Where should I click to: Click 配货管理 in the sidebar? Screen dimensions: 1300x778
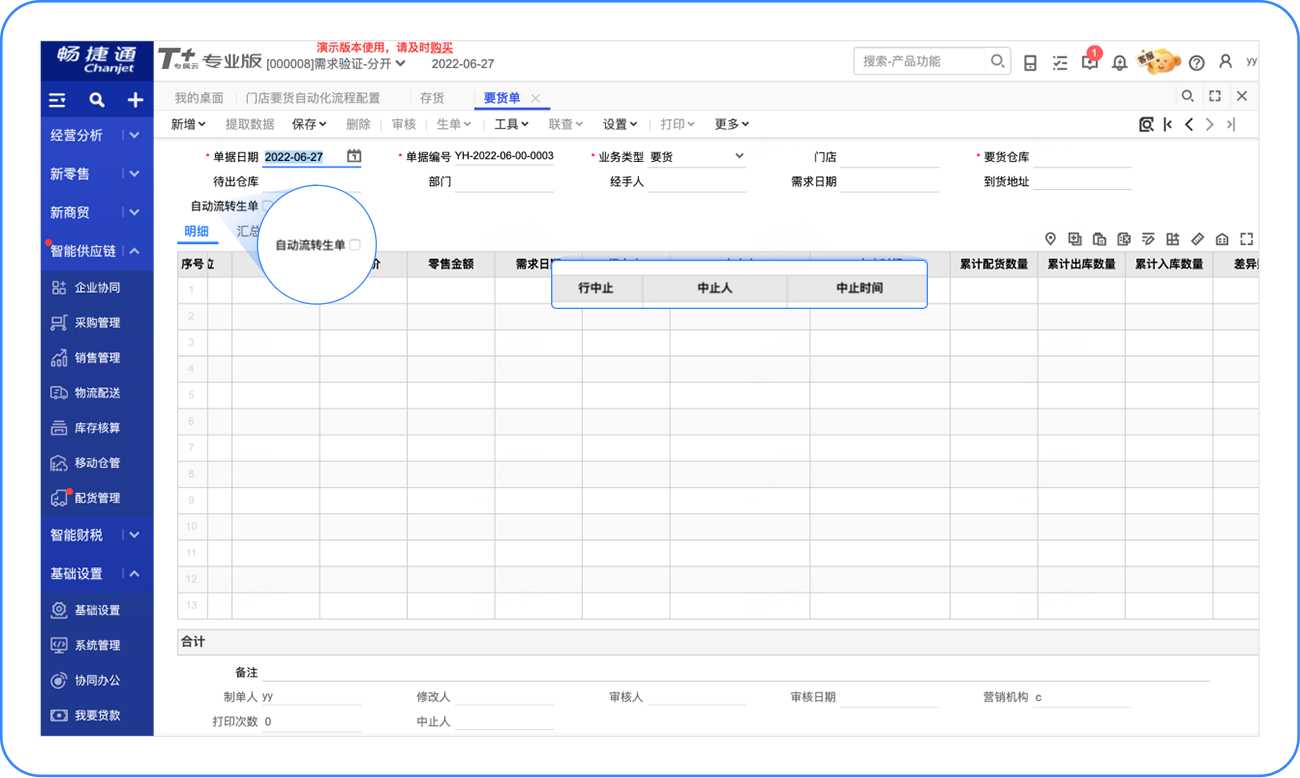(97, 498)
